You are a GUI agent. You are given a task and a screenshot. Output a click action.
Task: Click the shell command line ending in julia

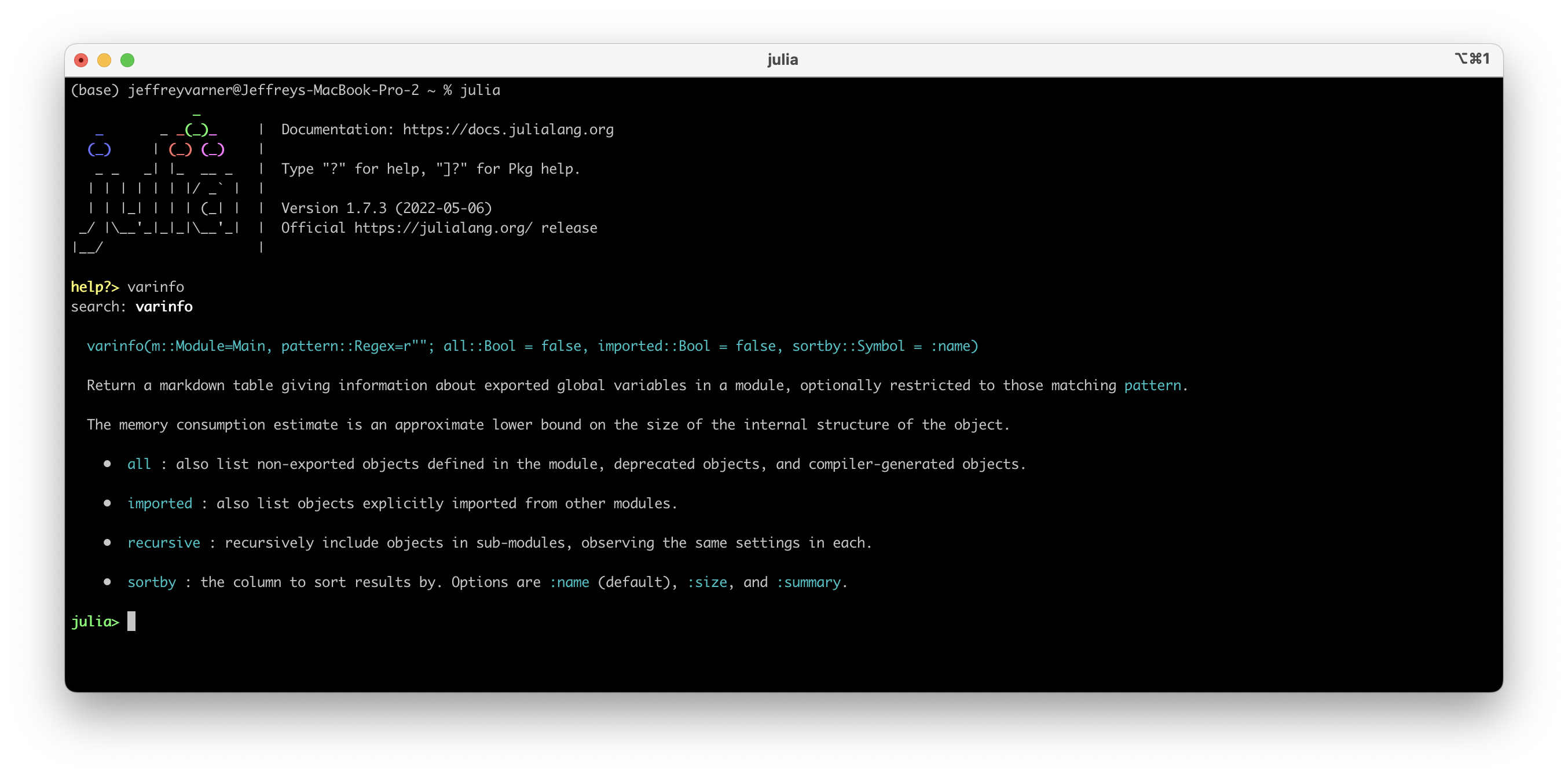click(x=285, y=90)
